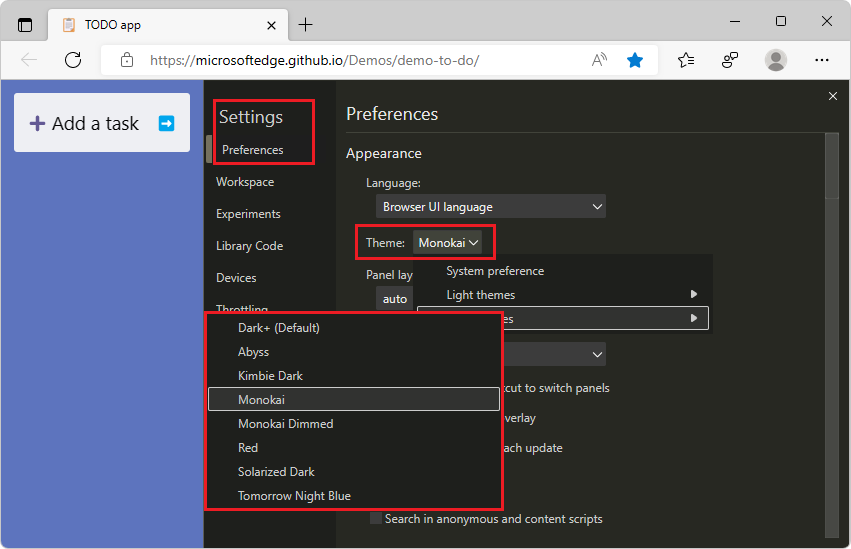
Task: Select the Monokai theme
Action: 354,399
